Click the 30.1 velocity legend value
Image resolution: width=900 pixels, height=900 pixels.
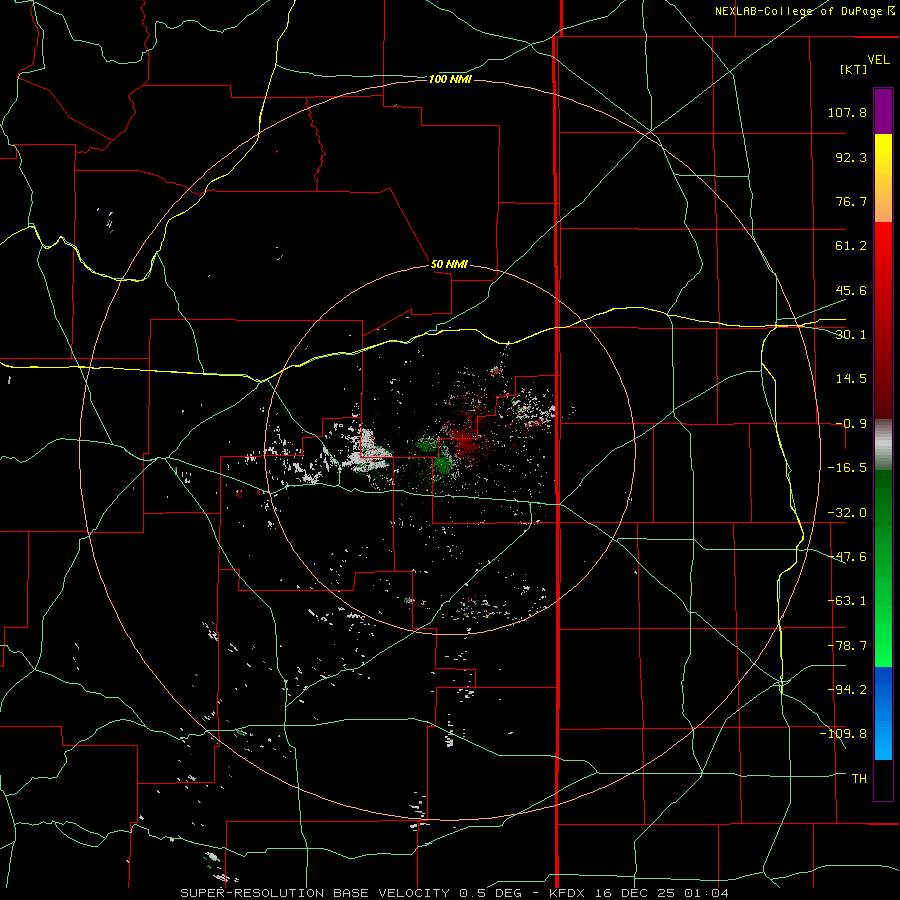pos(851,335)
